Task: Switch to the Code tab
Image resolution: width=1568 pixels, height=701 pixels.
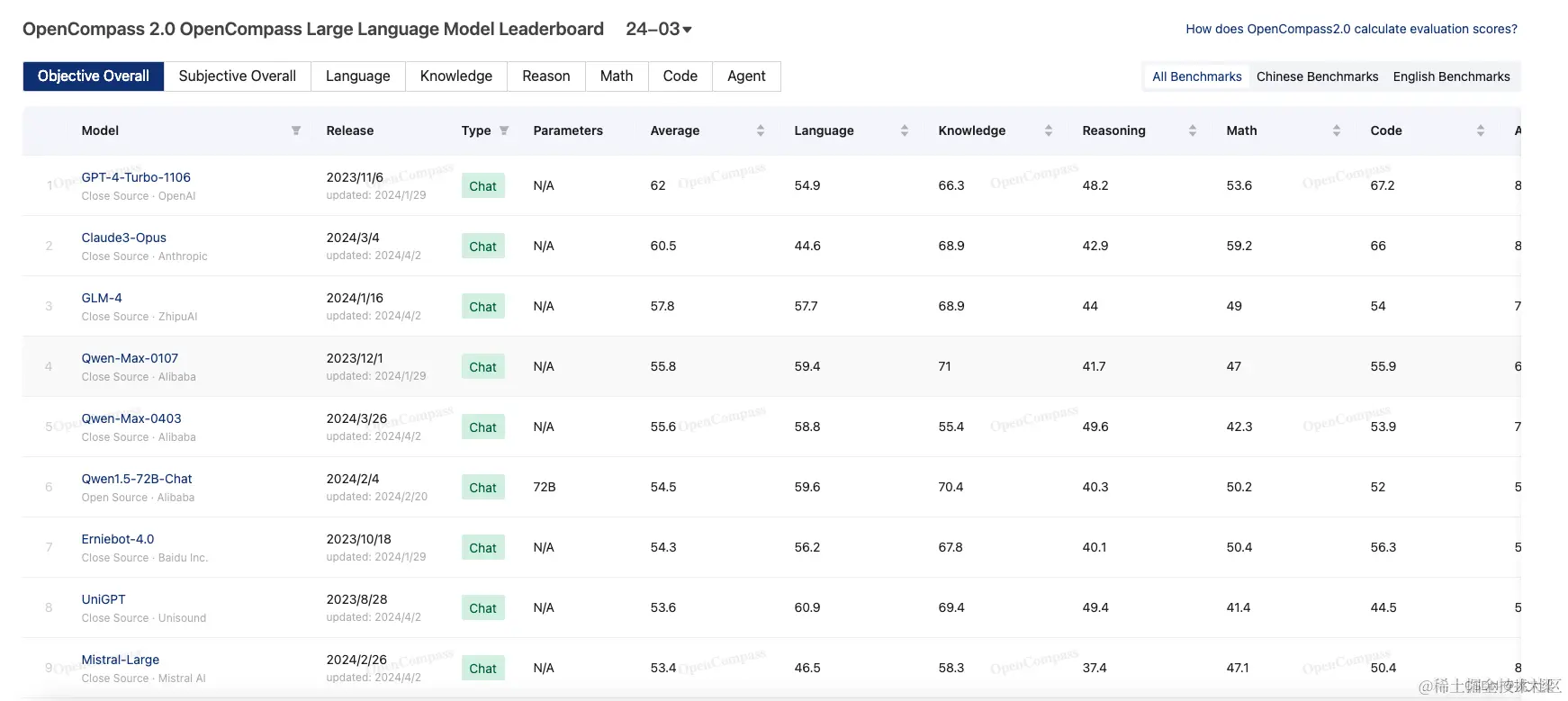Action: pos(680,76)
